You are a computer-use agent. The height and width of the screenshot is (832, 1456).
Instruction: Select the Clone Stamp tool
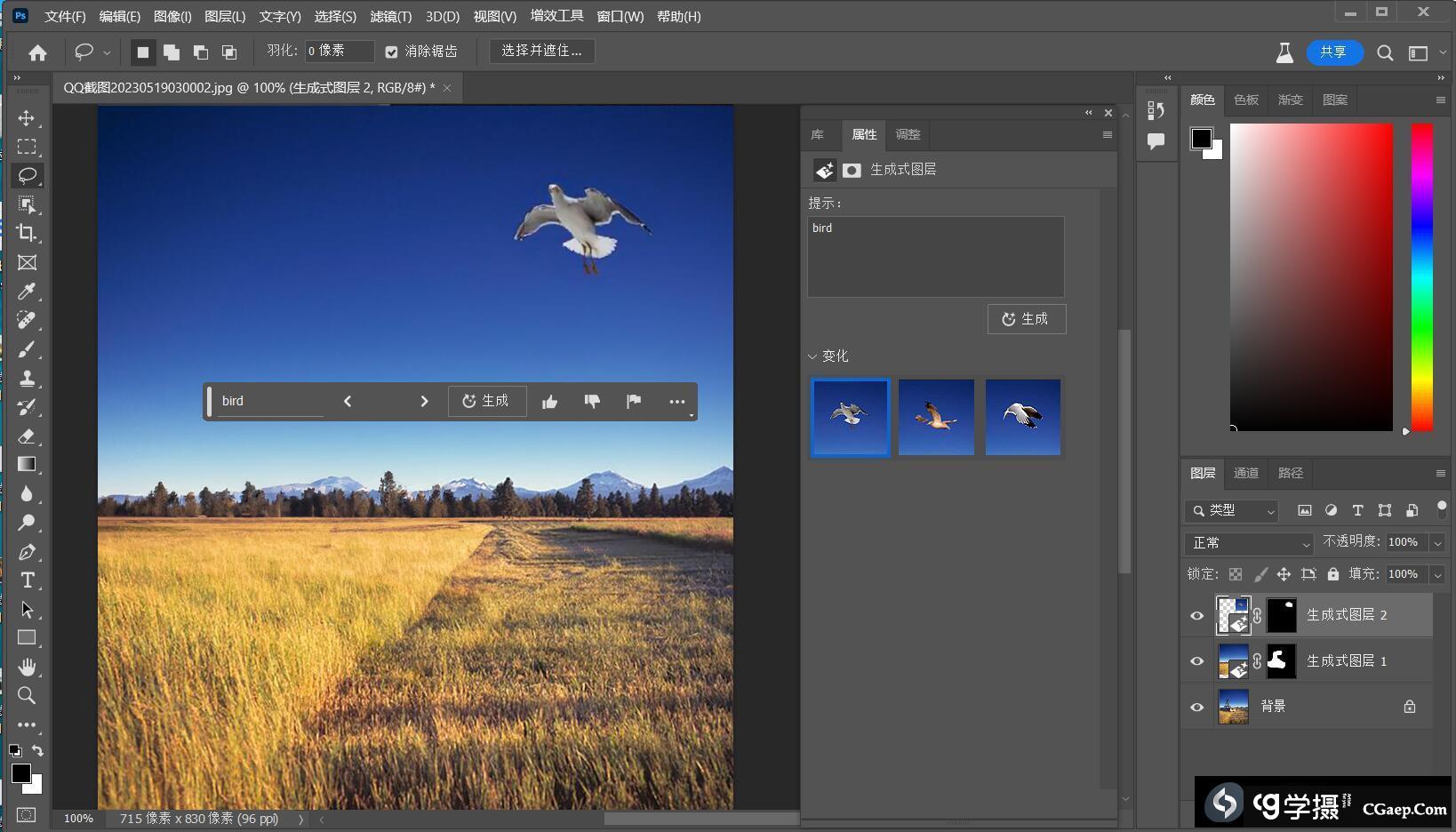(x=27, y=378)
